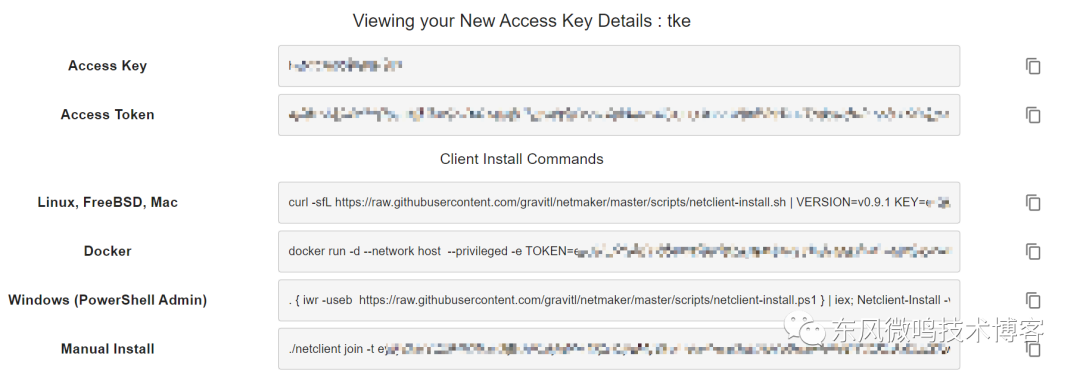Copy the Manual Install netclient command
The width and height of the screenshot is (1080, 378).
tap(1032, 349)
